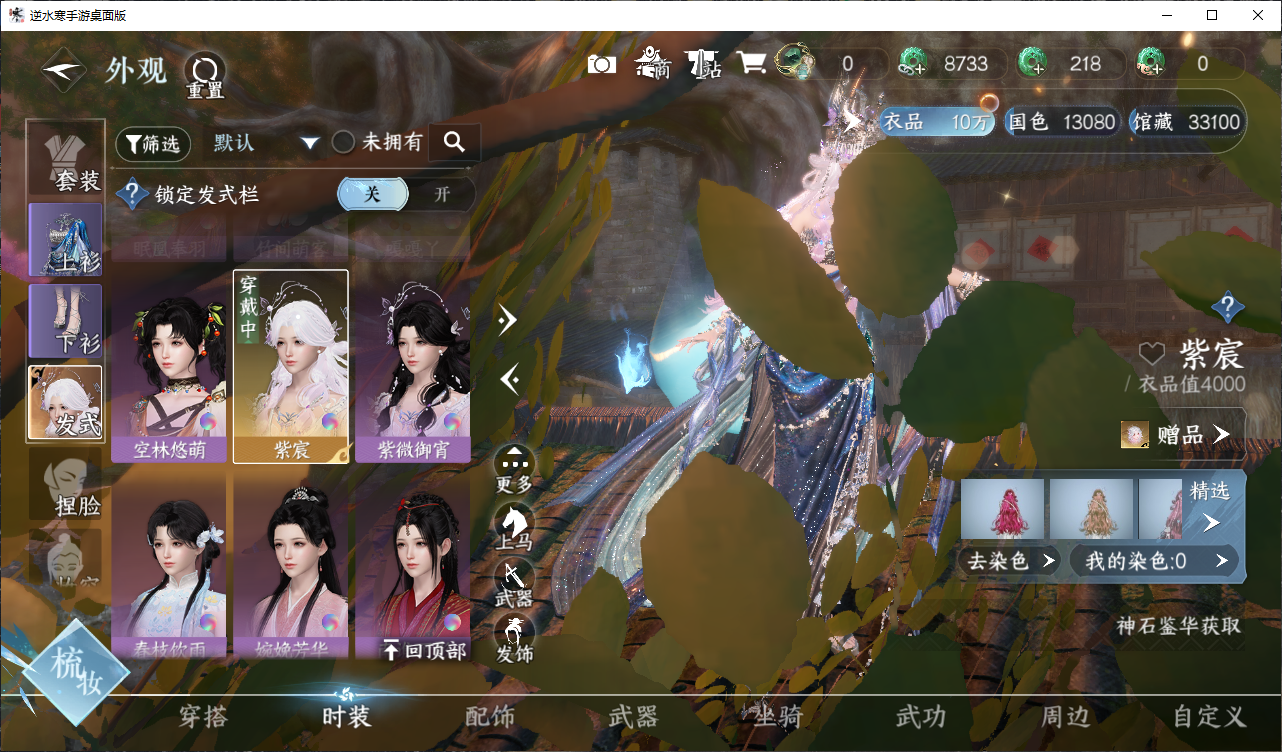The image size is (1282, 752).
Task: Switch 锁定发式栏 to 关
Action: (372, 195)
